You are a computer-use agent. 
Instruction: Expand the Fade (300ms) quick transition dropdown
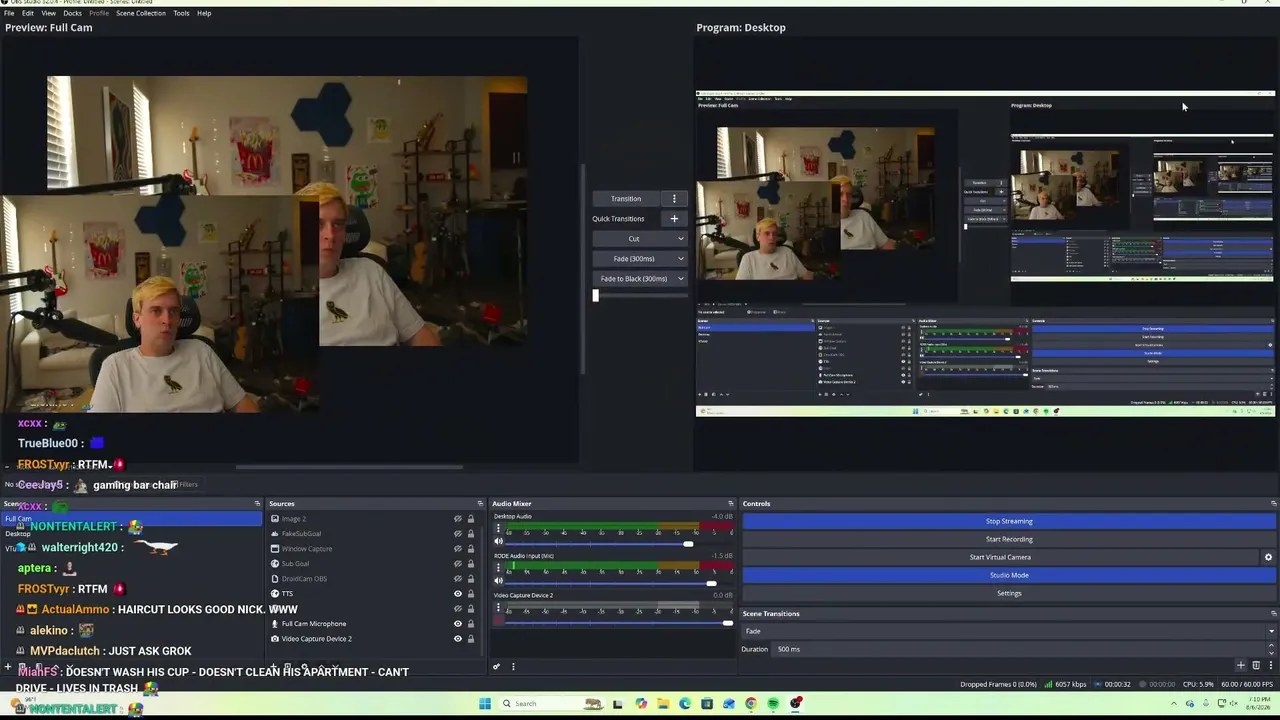[x=681, y=259]
